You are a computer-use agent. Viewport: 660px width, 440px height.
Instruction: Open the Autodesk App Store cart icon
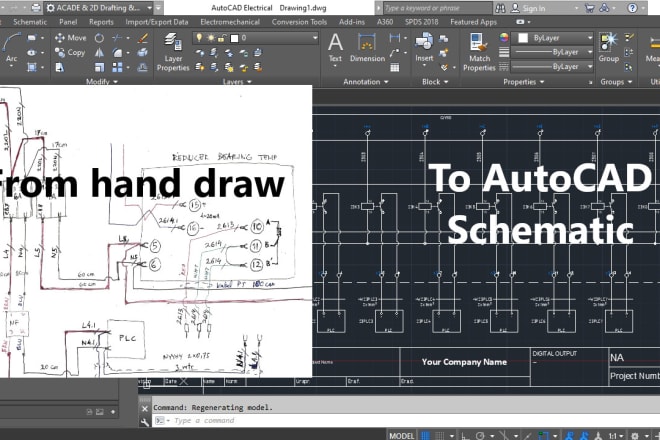[589, 8]
